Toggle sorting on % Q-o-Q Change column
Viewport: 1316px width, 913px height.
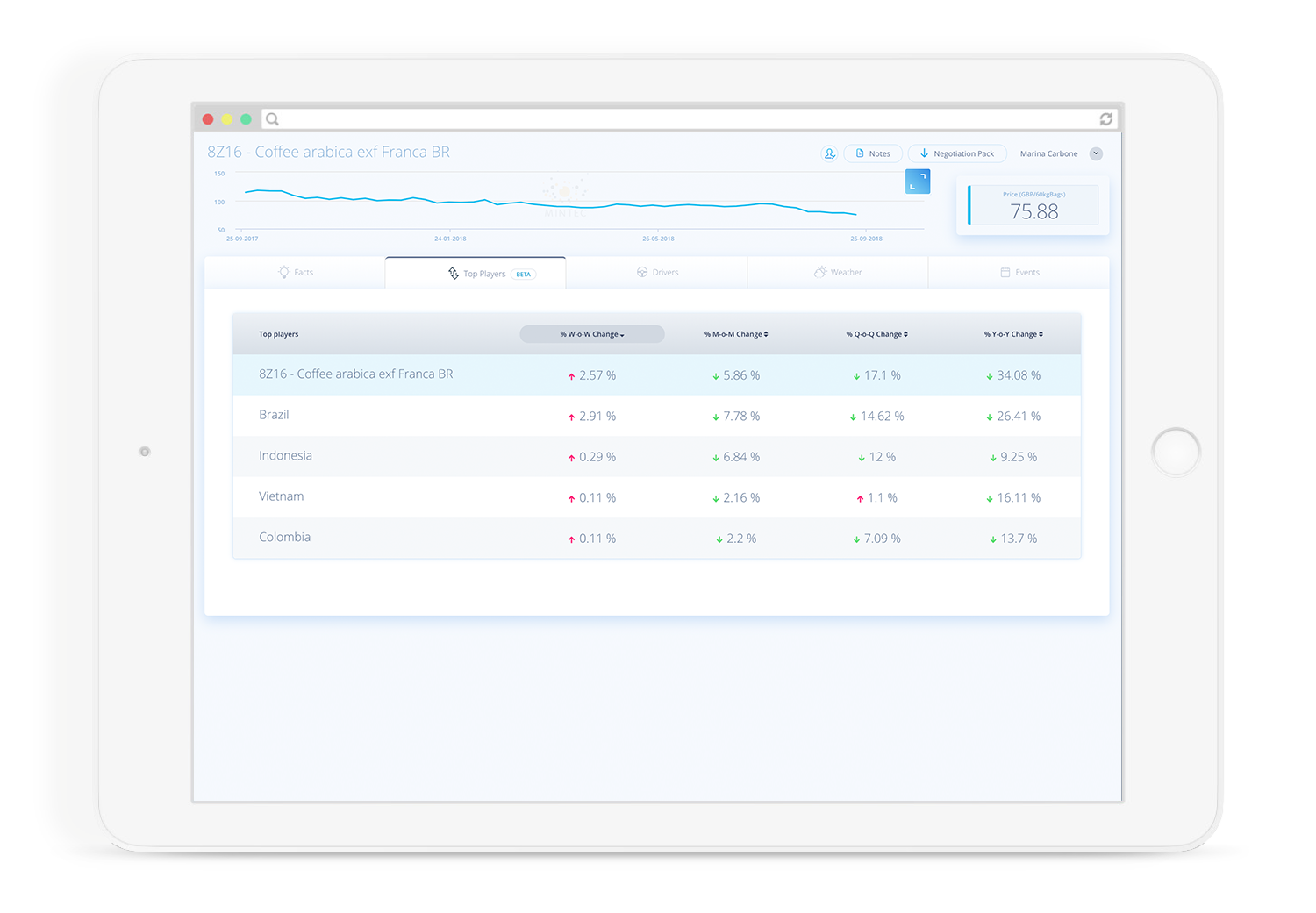(x=905, y=333)
